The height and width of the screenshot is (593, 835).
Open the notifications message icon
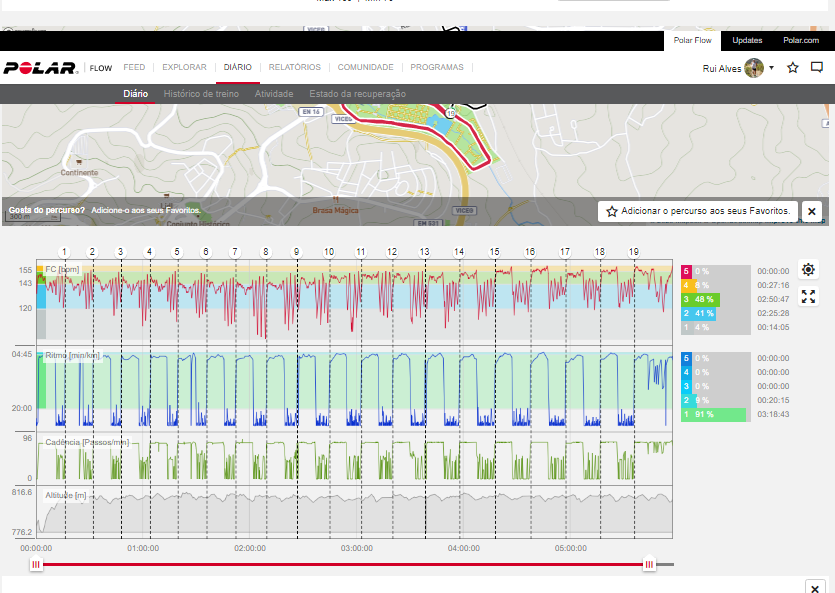pyautogui.click(x=816, y=68)
